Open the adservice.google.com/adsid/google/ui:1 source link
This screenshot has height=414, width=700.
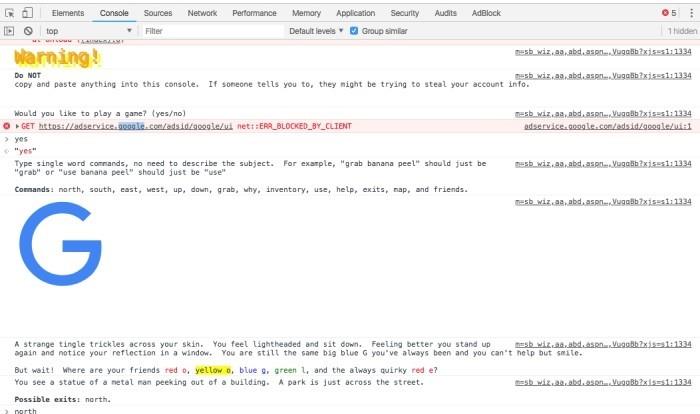[x=608, y=126]
